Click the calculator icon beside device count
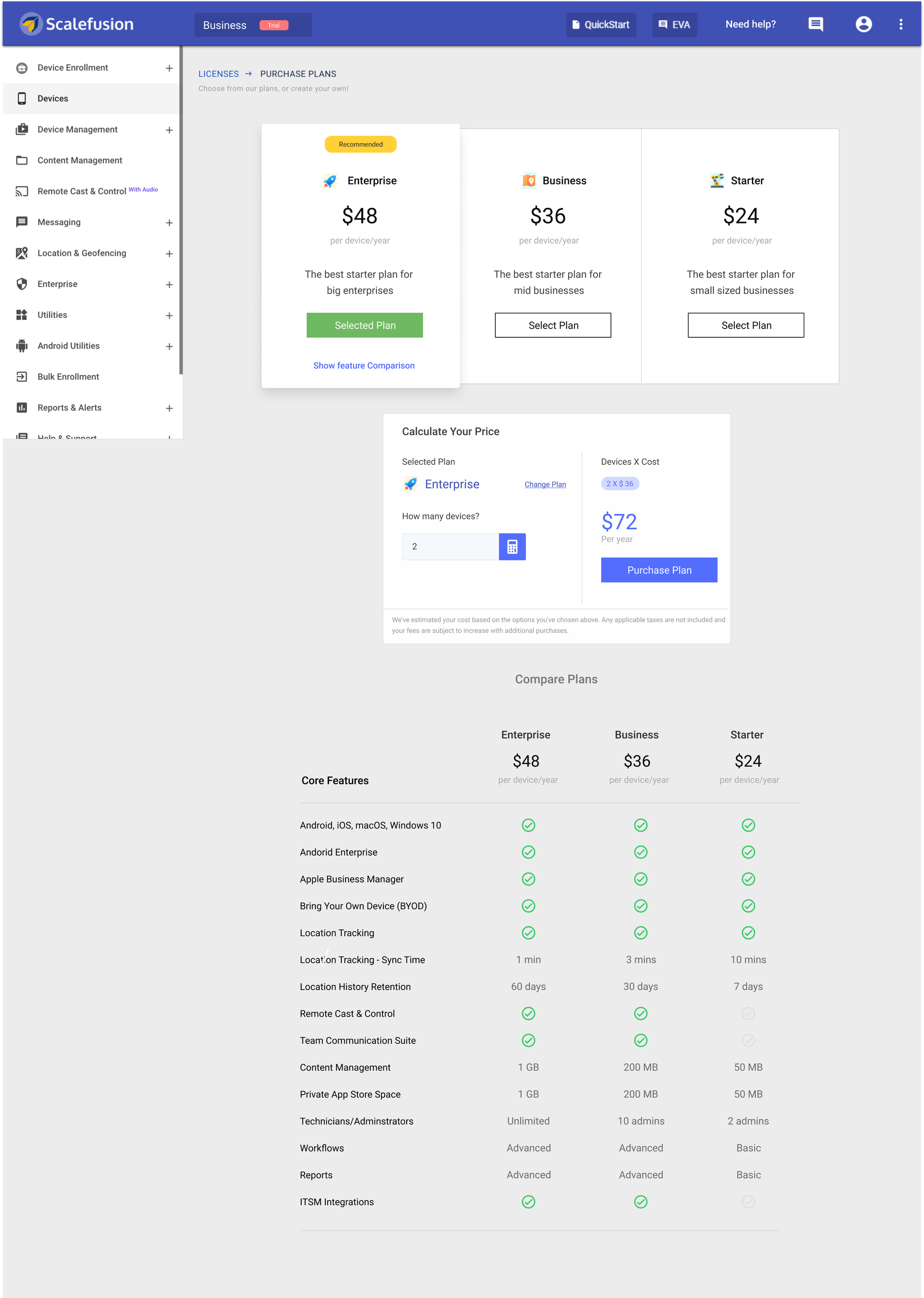The image size is (924, 1298). coord(512,546)
